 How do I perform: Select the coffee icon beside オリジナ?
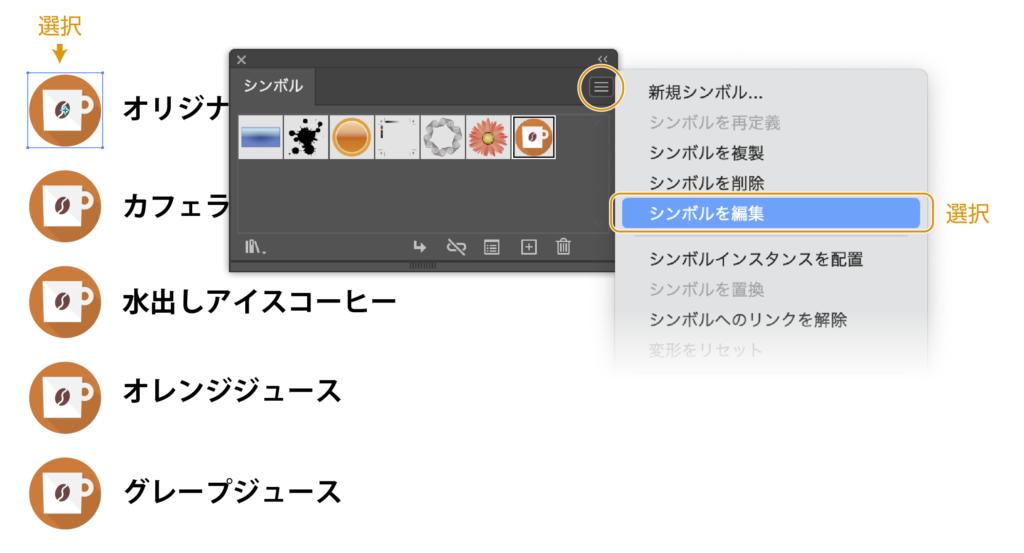(65, 110)
